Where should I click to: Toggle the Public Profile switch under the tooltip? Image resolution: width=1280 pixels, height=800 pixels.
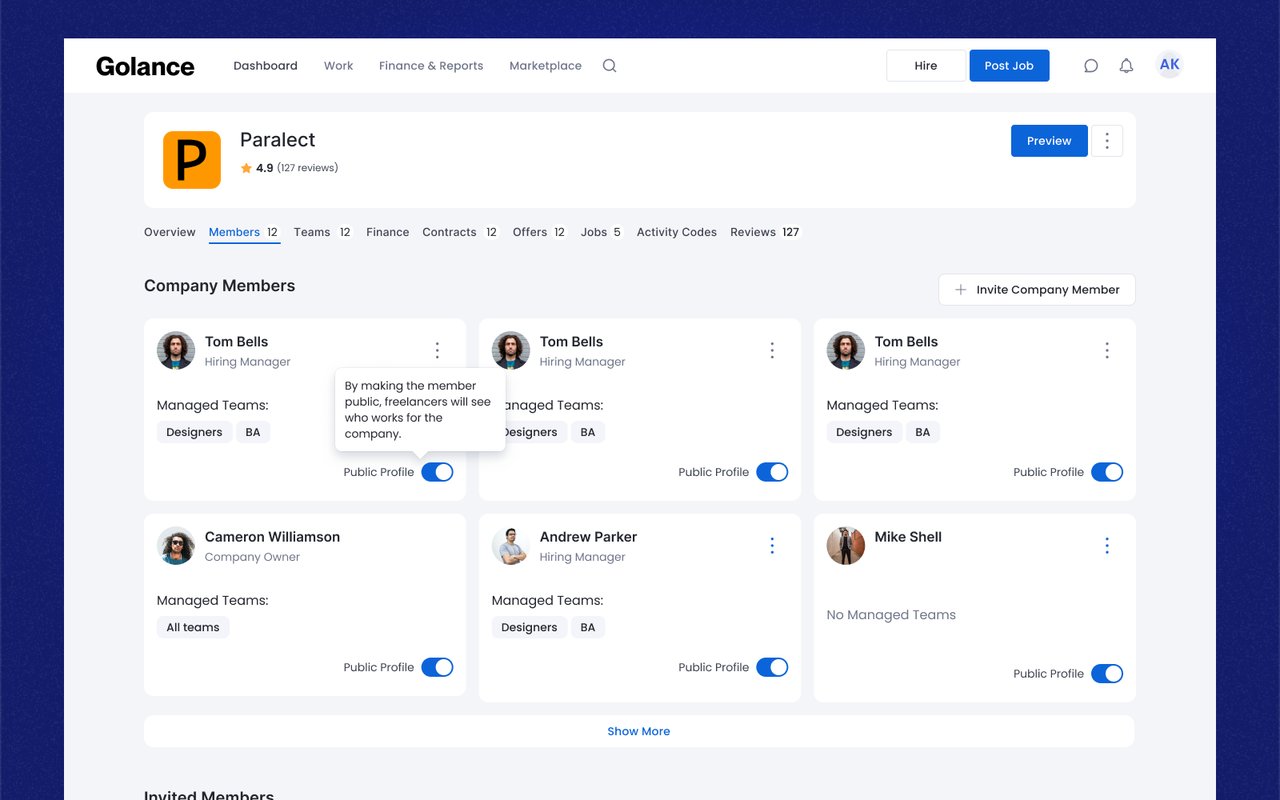437,472
